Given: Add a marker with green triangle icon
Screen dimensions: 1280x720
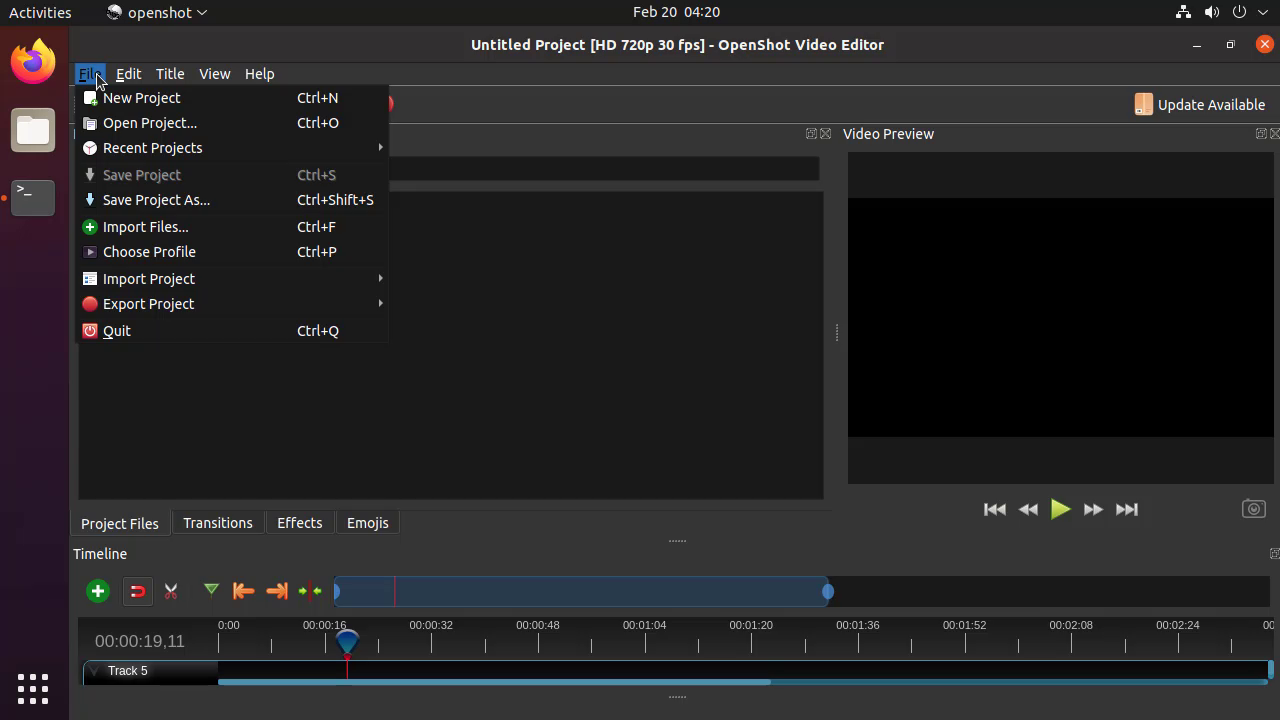Looking at the screenshot, I should (x=211, y=590).
